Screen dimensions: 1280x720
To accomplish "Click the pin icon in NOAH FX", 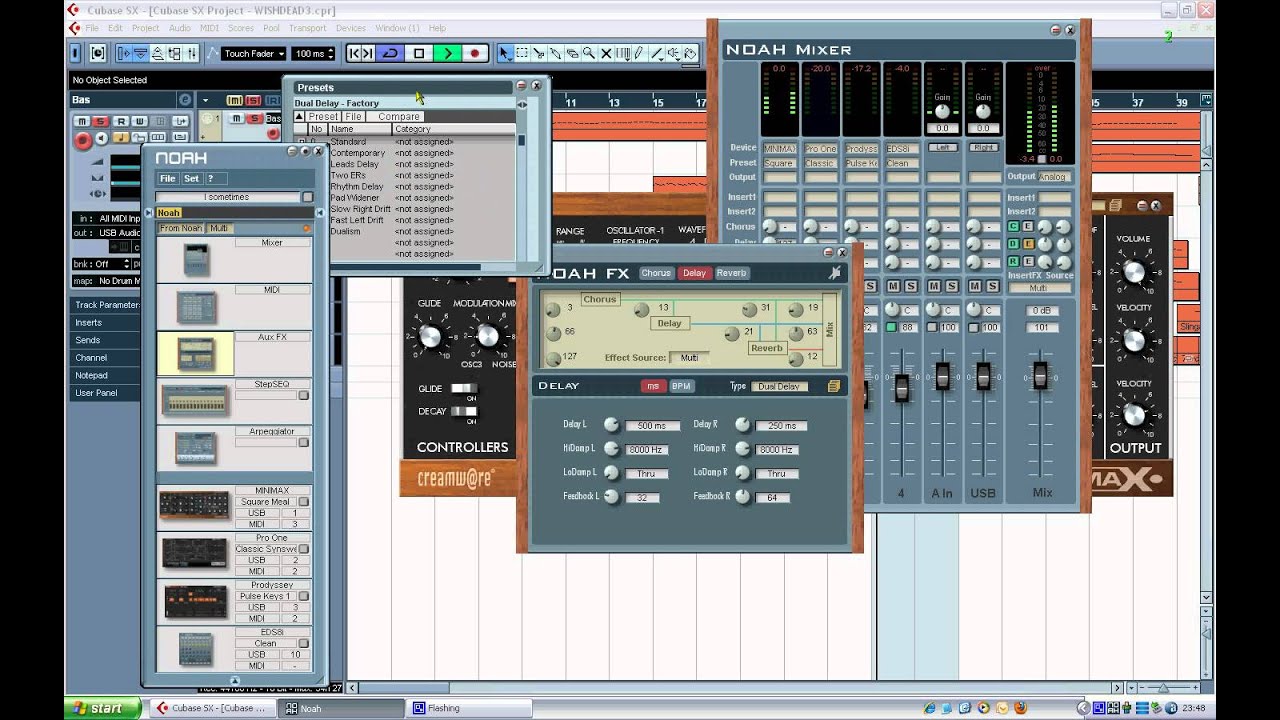I will [835, 273].
